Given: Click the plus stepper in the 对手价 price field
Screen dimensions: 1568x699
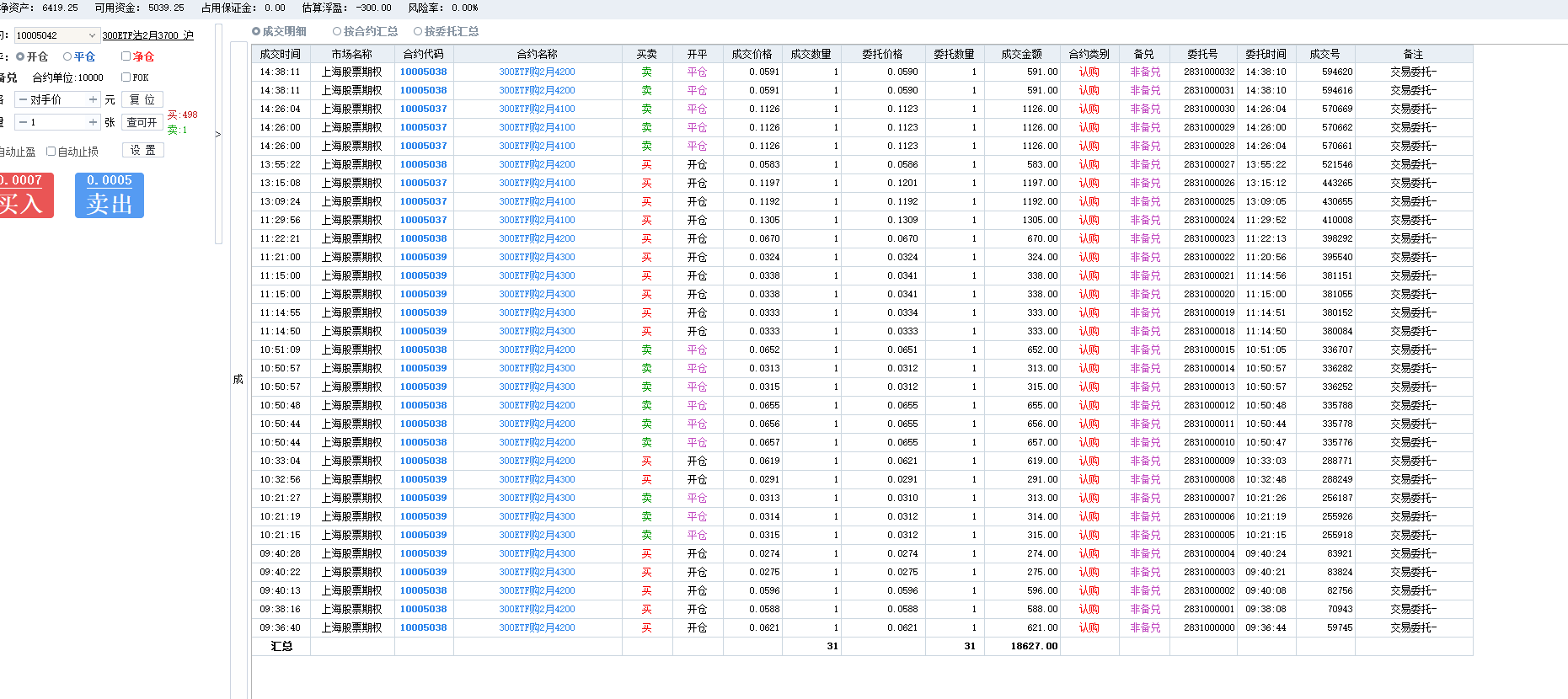Looking at the screenshot, I should [93, 99].
